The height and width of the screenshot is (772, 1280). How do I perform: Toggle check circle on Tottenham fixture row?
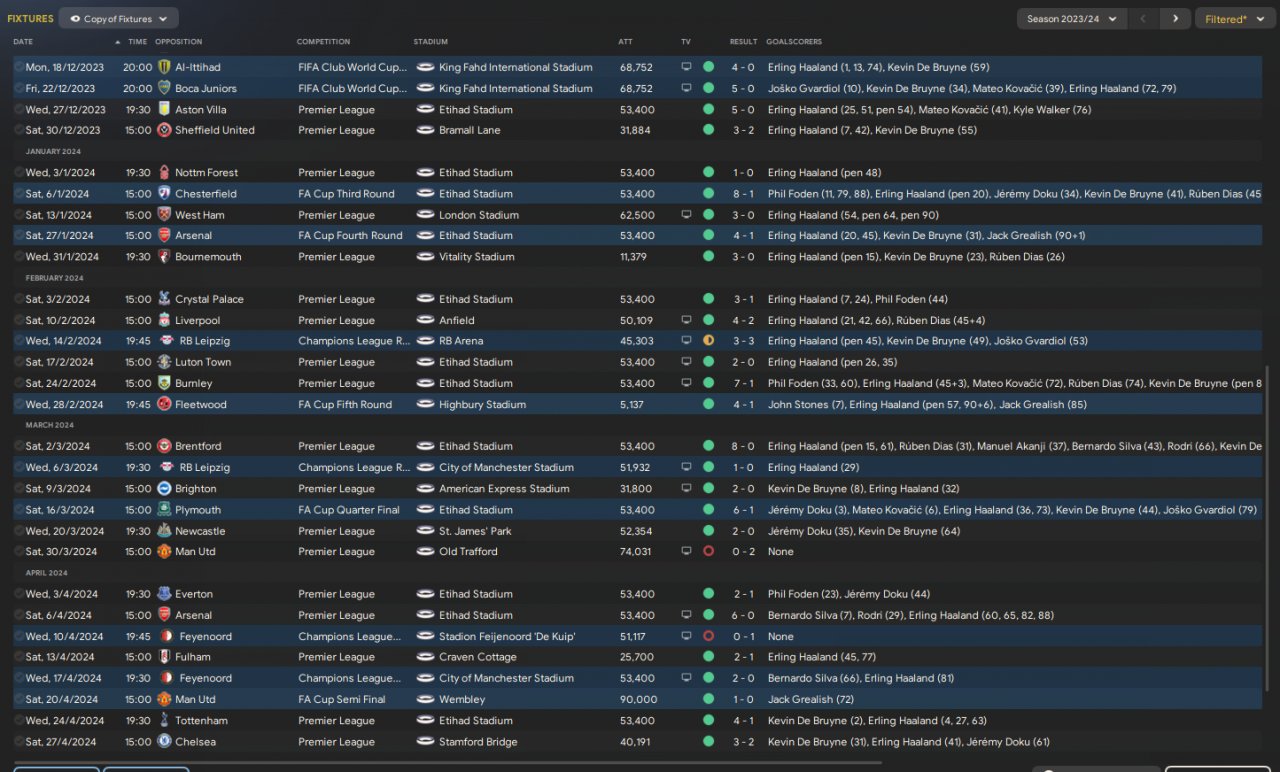coord(19,720)
